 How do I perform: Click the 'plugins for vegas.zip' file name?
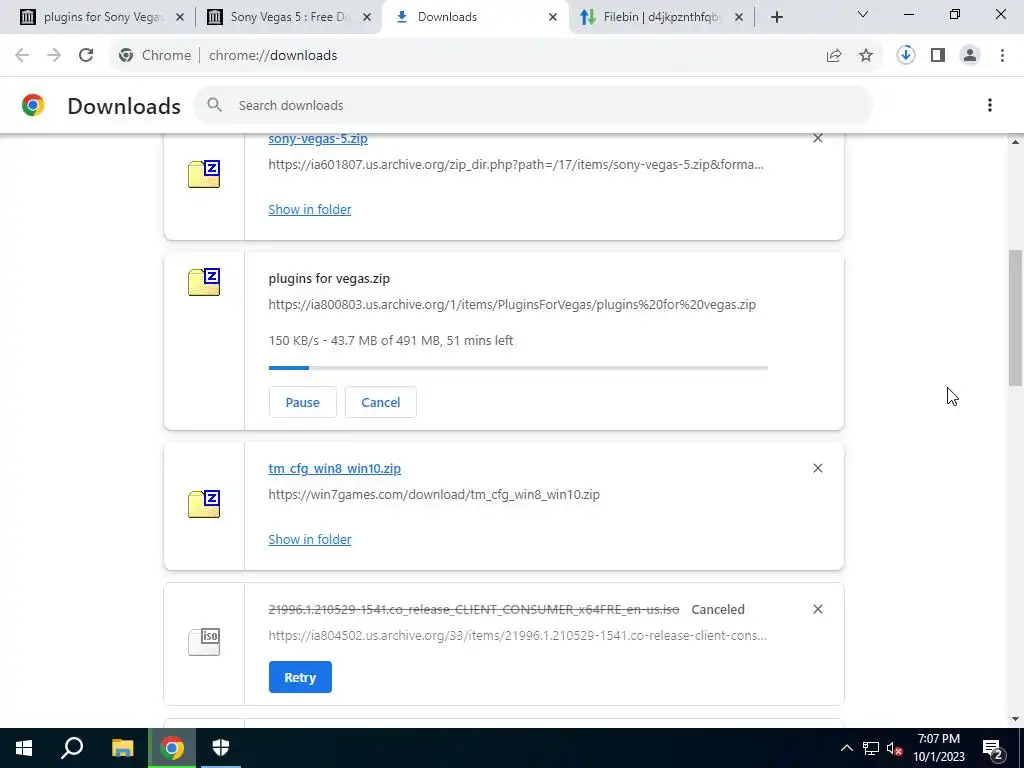[329, 278]
